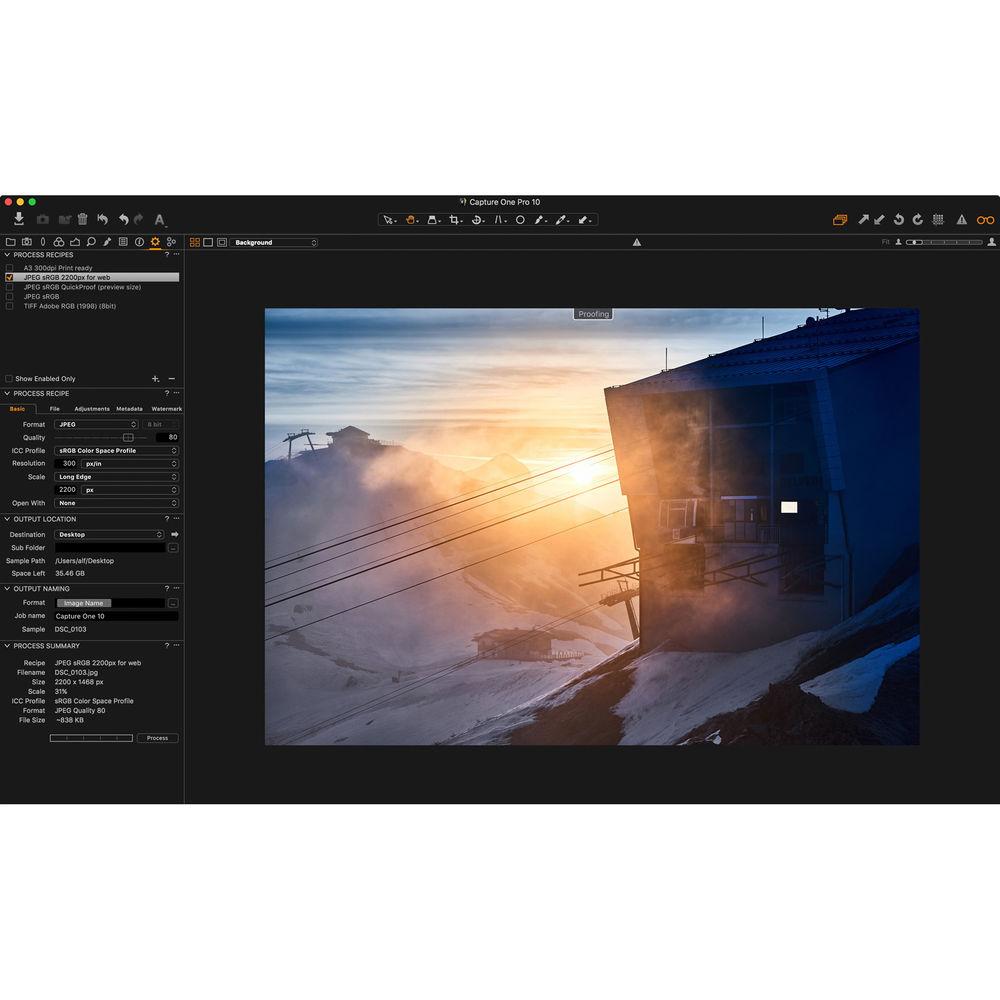Switch to the Adjustments brush tool tab
1000x1000 pixels.
point(106,241)
